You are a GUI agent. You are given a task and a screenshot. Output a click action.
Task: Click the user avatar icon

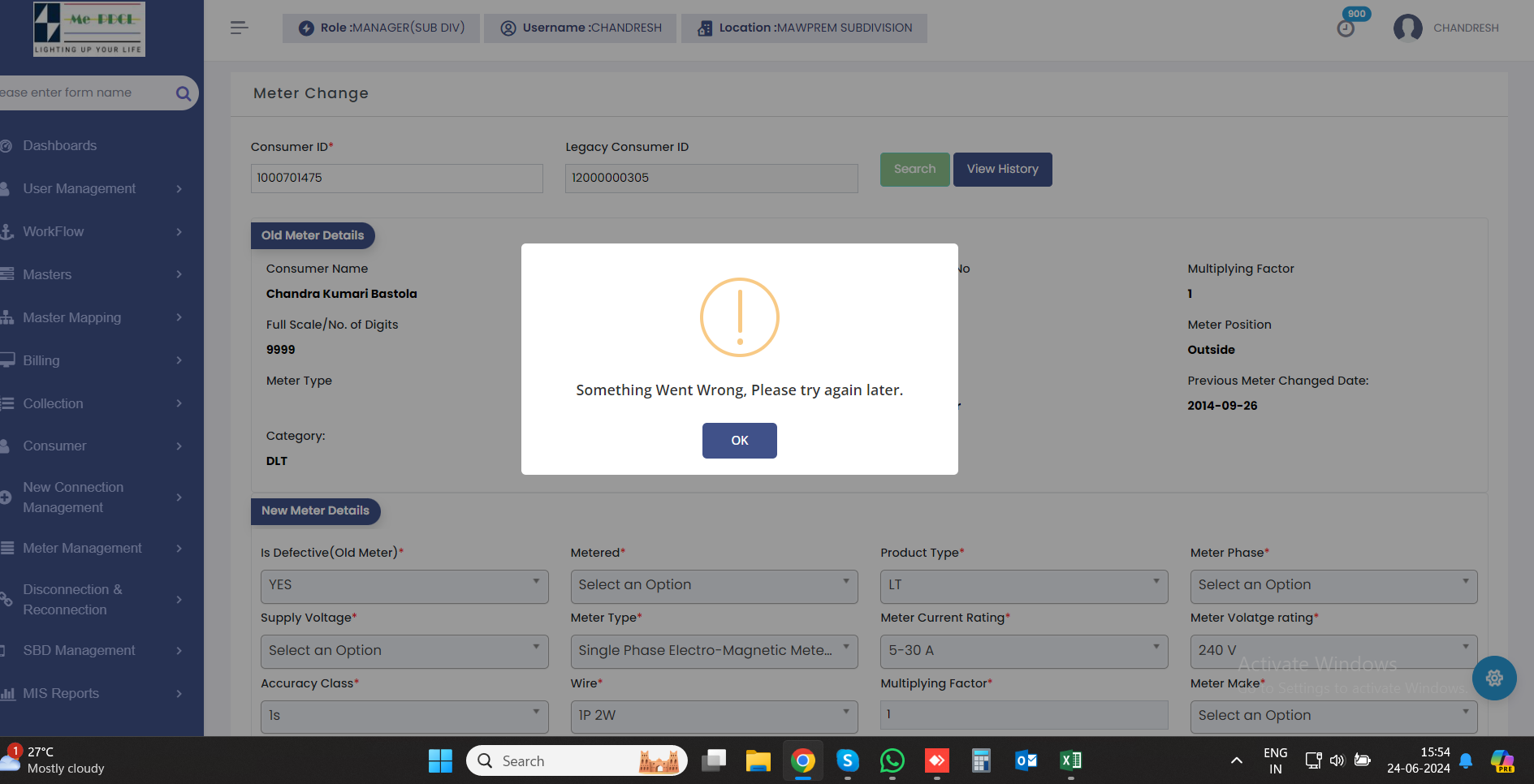(1407, 28)
